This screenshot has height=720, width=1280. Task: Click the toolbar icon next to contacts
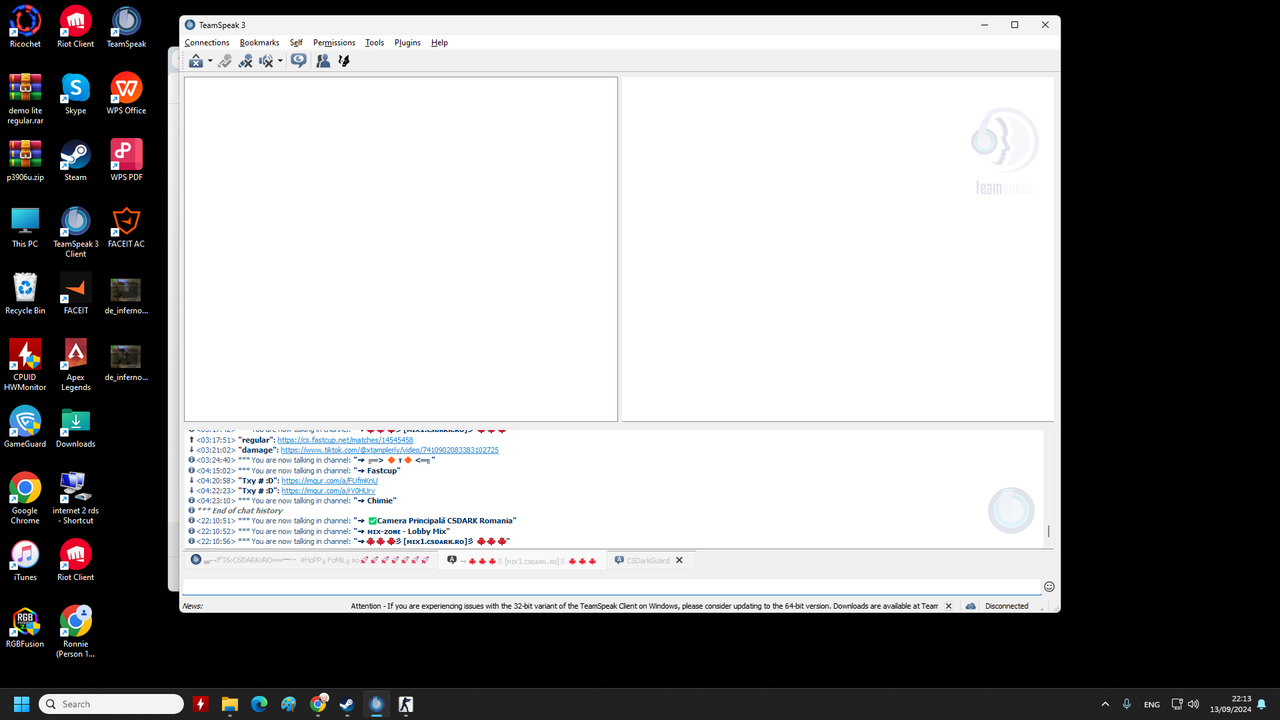[x=344, y=61]
